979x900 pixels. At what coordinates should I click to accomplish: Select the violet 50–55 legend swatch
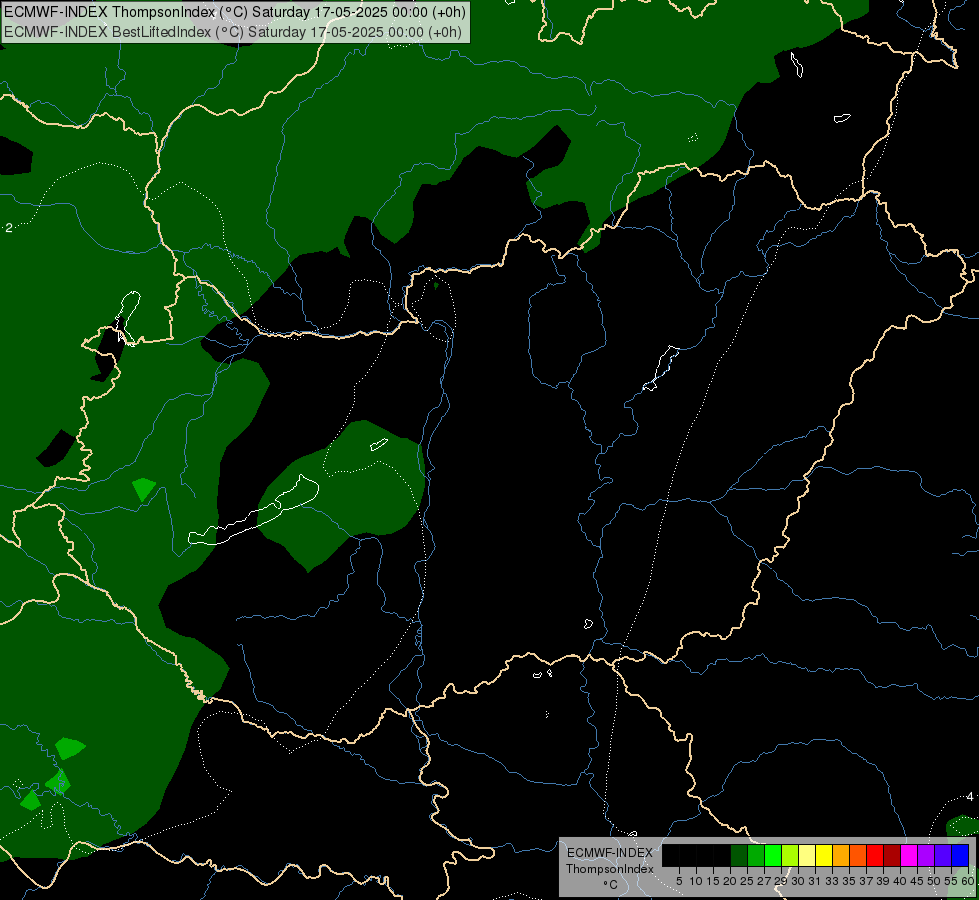943,855
